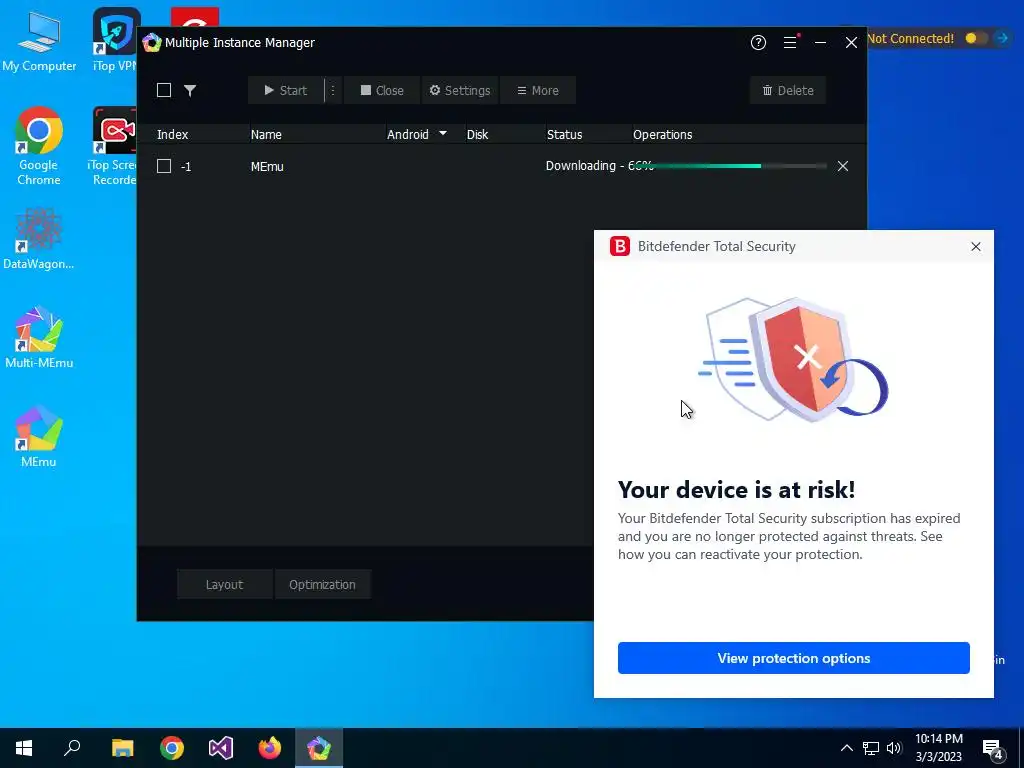Toggle the VPN Not Connected switch
The image size is (1024, 768).
click(x=976, y=39)
